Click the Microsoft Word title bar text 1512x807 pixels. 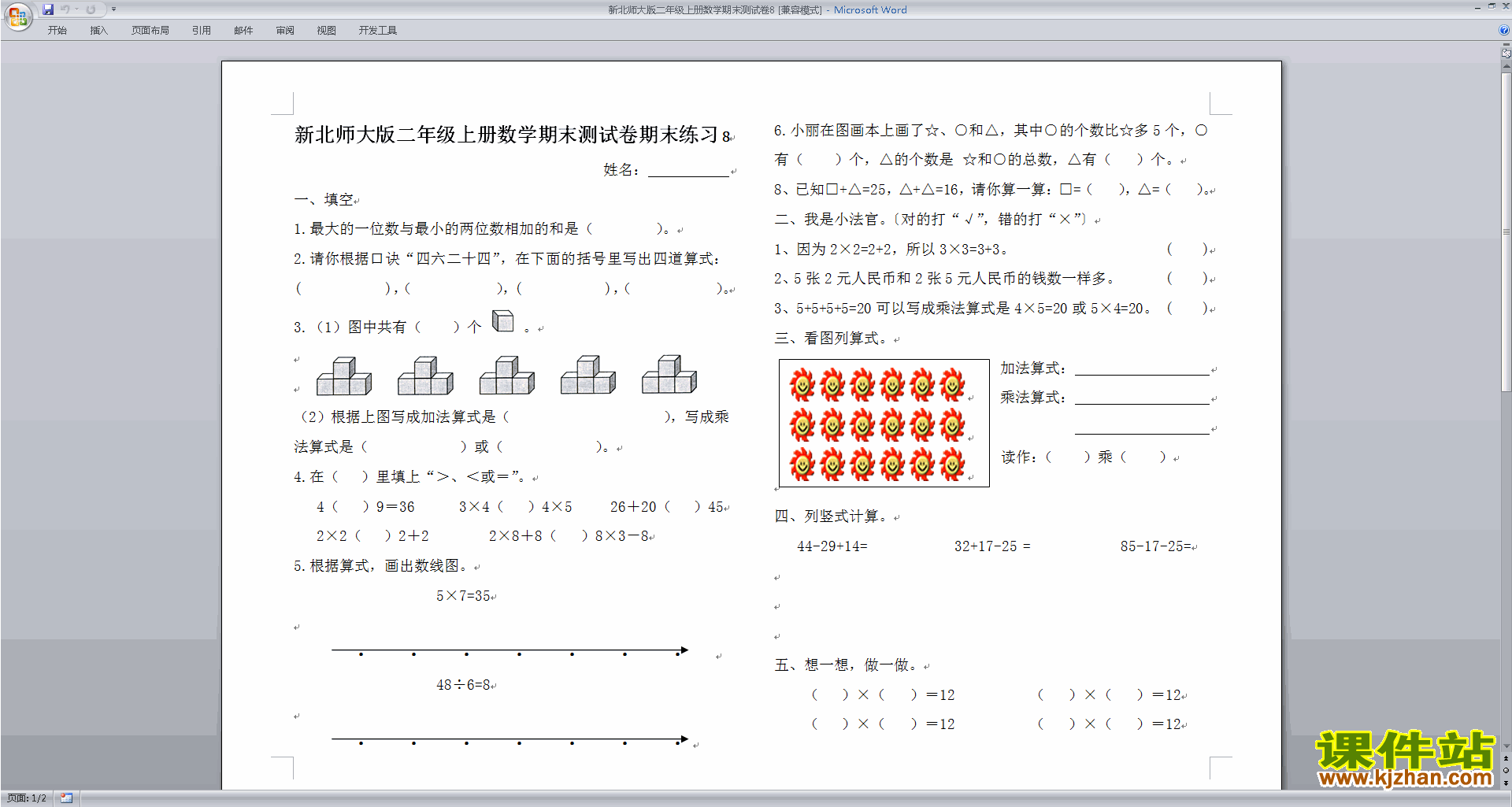(870, 10)
